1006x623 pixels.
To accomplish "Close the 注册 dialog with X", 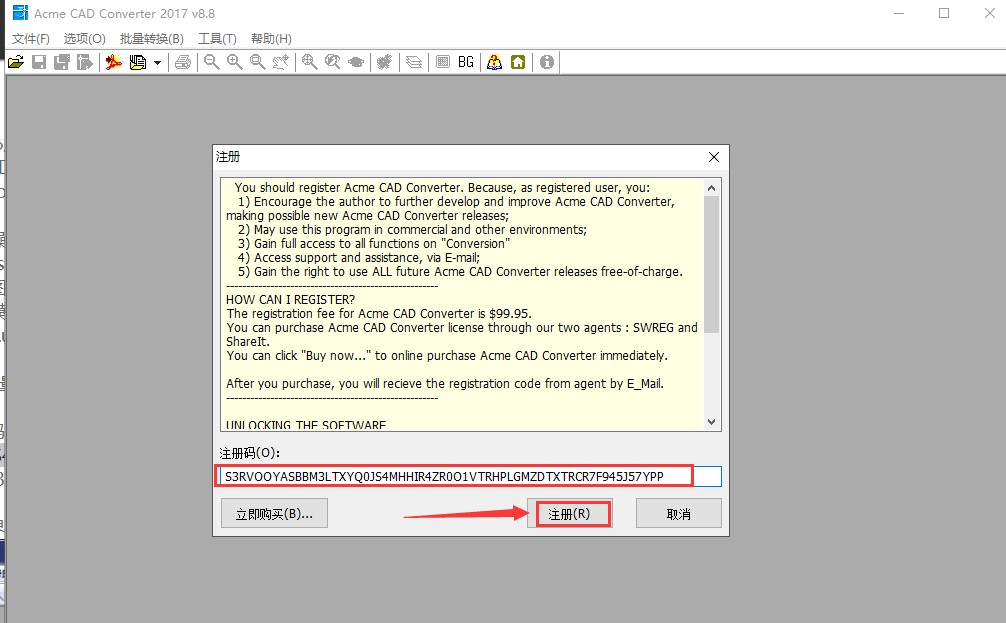I will point(714,157).
